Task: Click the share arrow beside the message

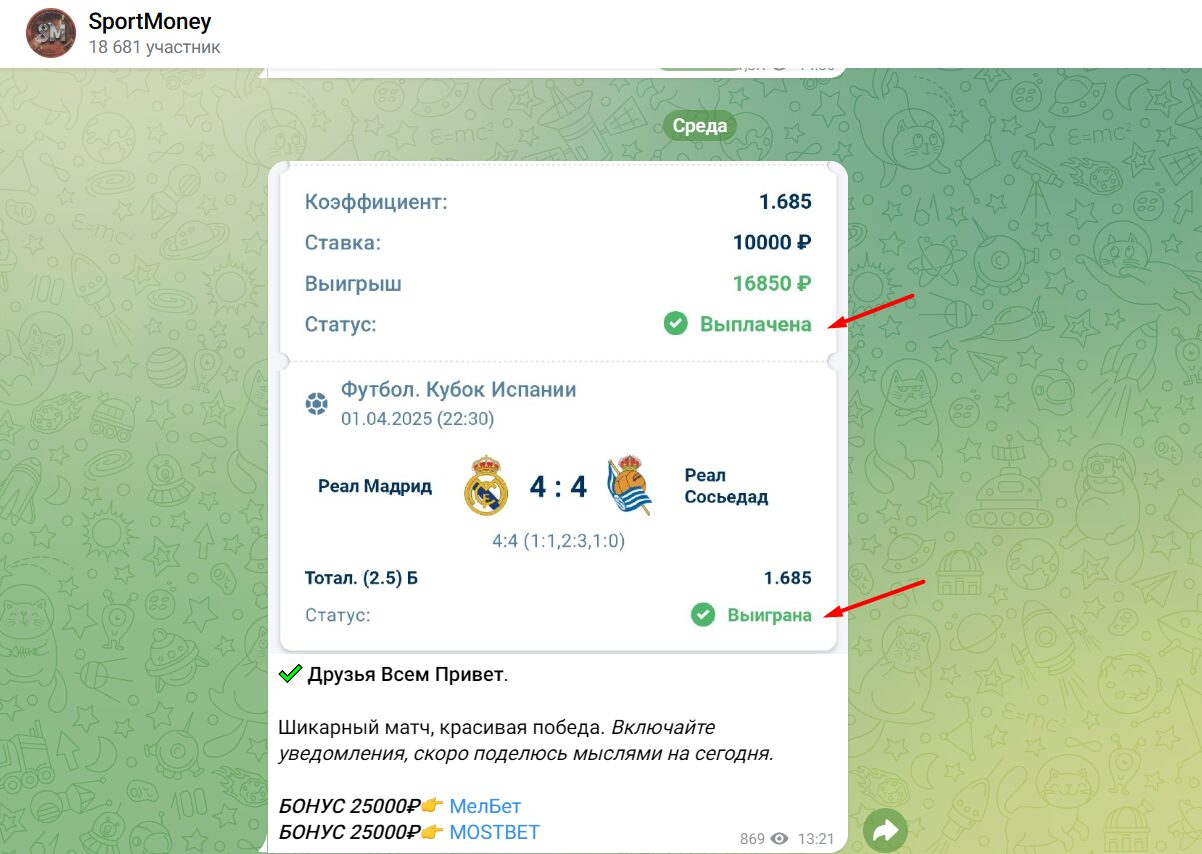Action: 885,830
